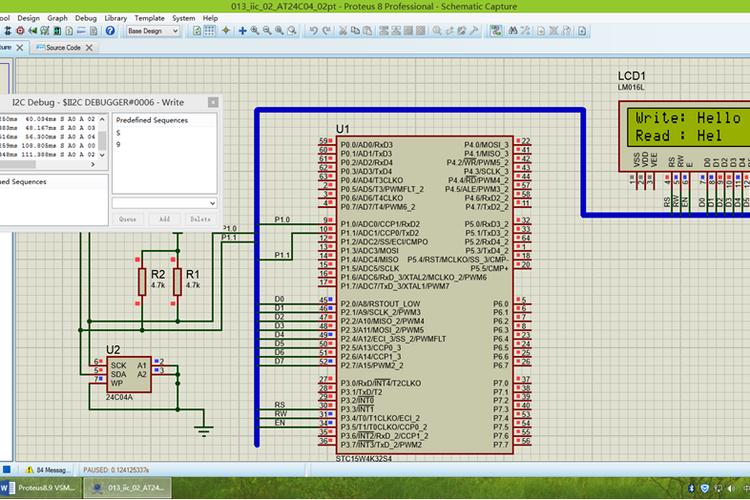The height and width of the screenshot is (500, 750).
Task: Click the New Sheet icon
Action: (540, 31)
